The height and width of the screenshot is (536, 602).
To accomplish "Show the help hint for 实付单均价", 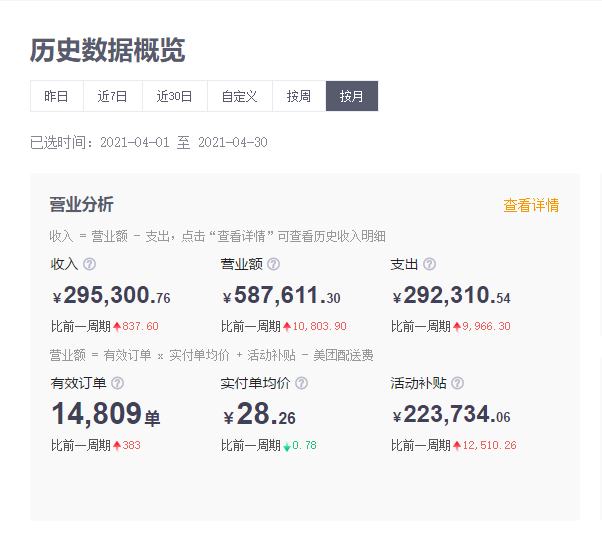I will point(301,383).
